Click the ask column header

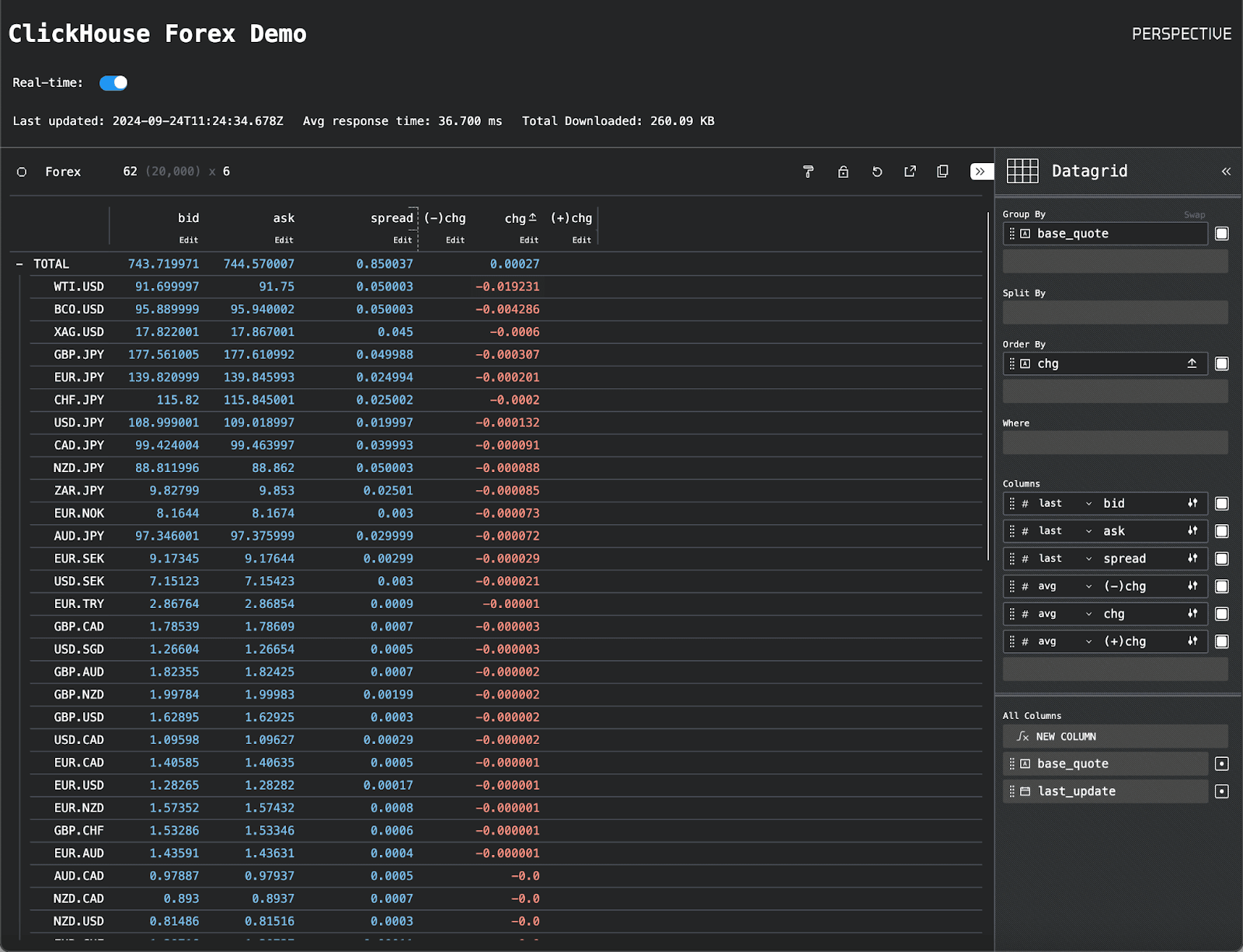[x=284, y=218]
